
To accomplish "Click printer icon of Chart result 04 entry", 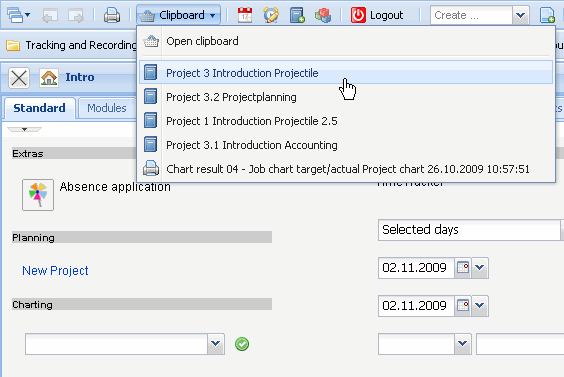I will click(x=151, y=168).
